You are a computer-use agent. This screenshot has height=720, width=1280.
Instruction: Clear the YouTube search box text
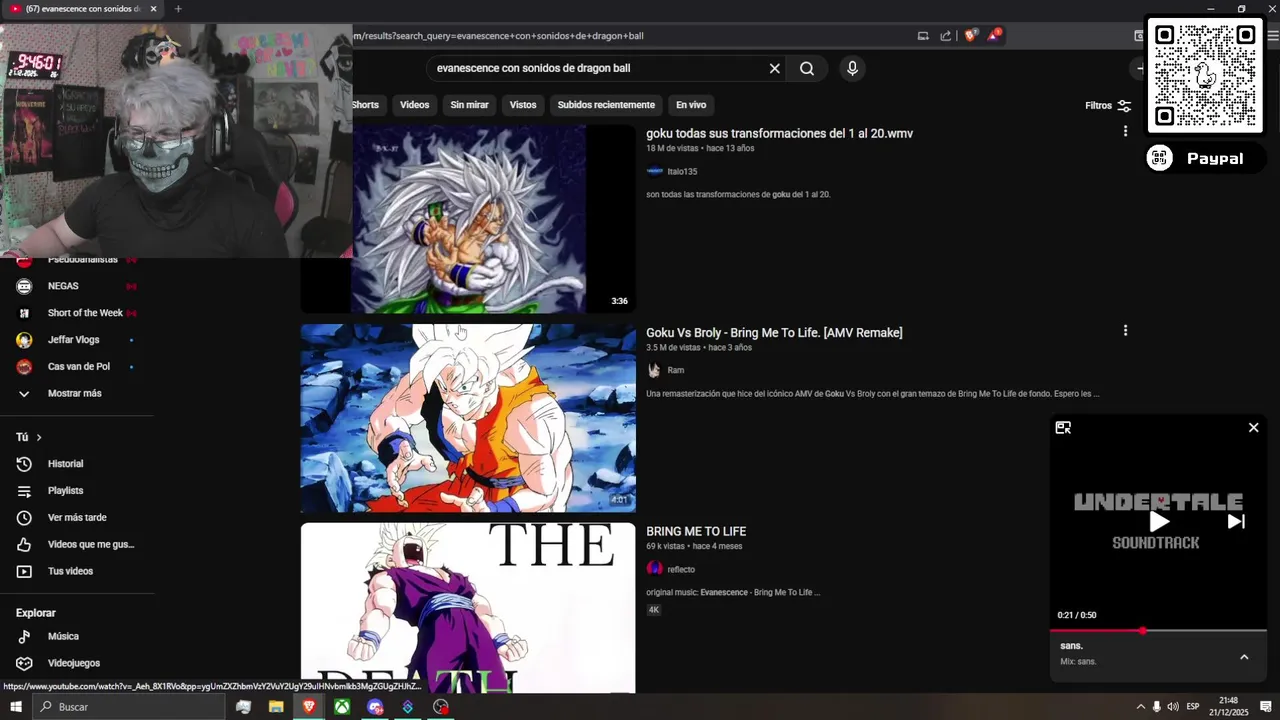point(774,68)
